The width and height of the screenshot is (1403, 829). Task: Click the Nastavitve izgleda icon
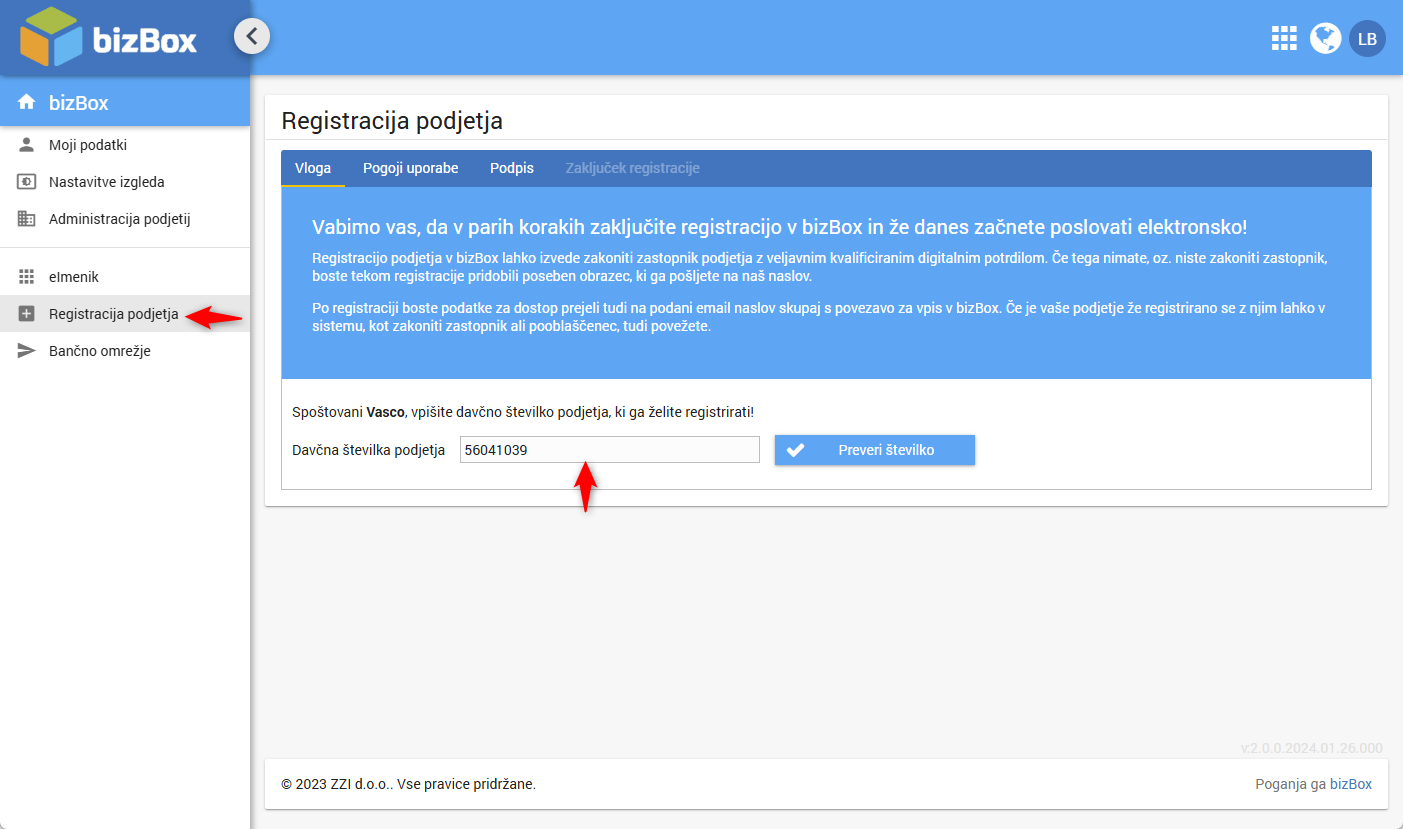click(x=27, y=182)
